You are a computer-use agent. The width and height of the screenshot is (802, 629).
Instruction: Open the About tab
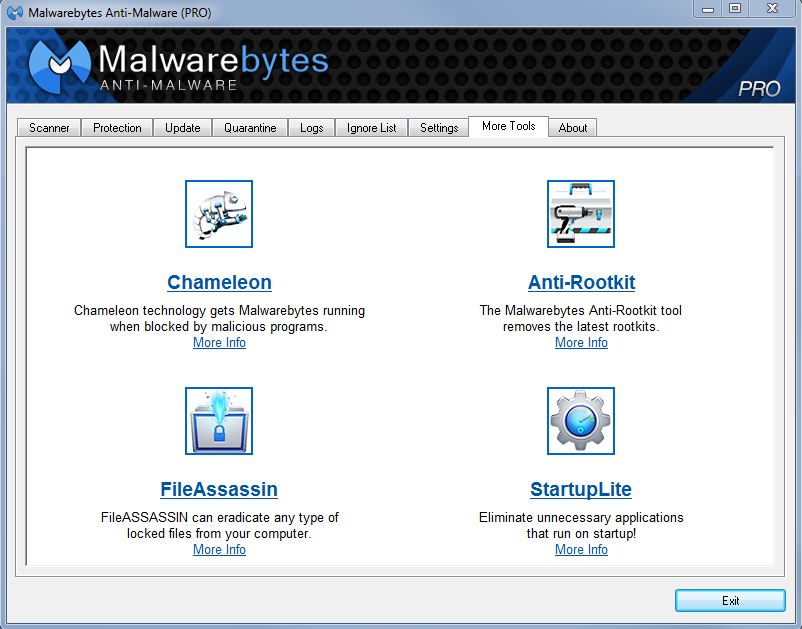[x=573, y=128]
